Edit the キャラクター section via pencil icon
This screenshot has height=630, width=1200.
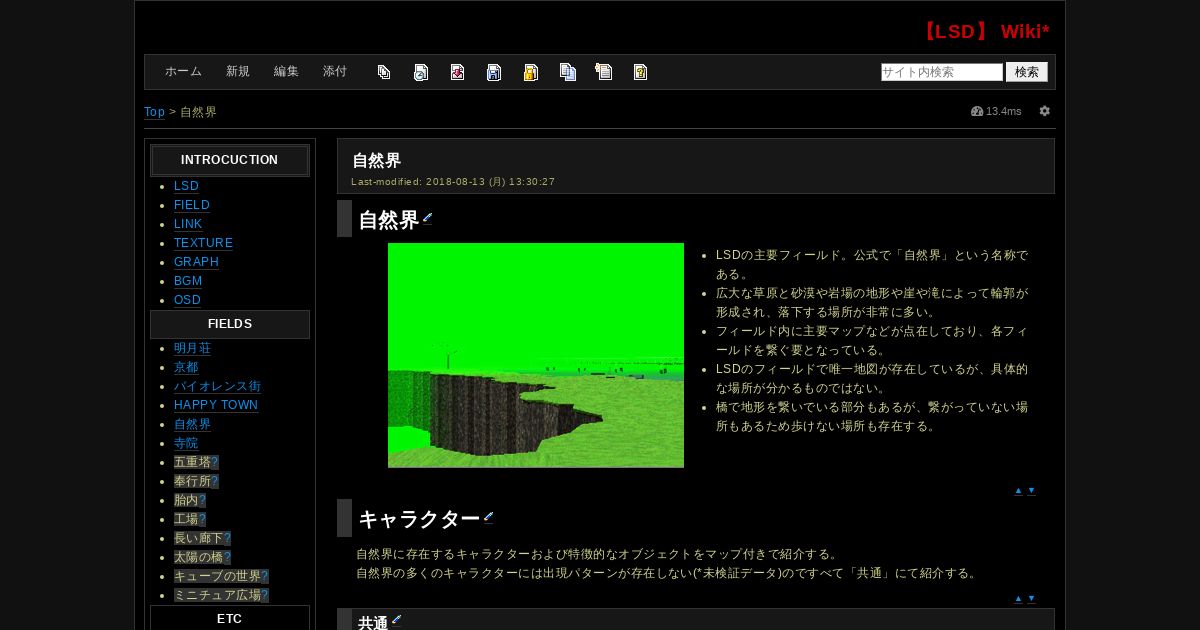[x=488, y=517]
